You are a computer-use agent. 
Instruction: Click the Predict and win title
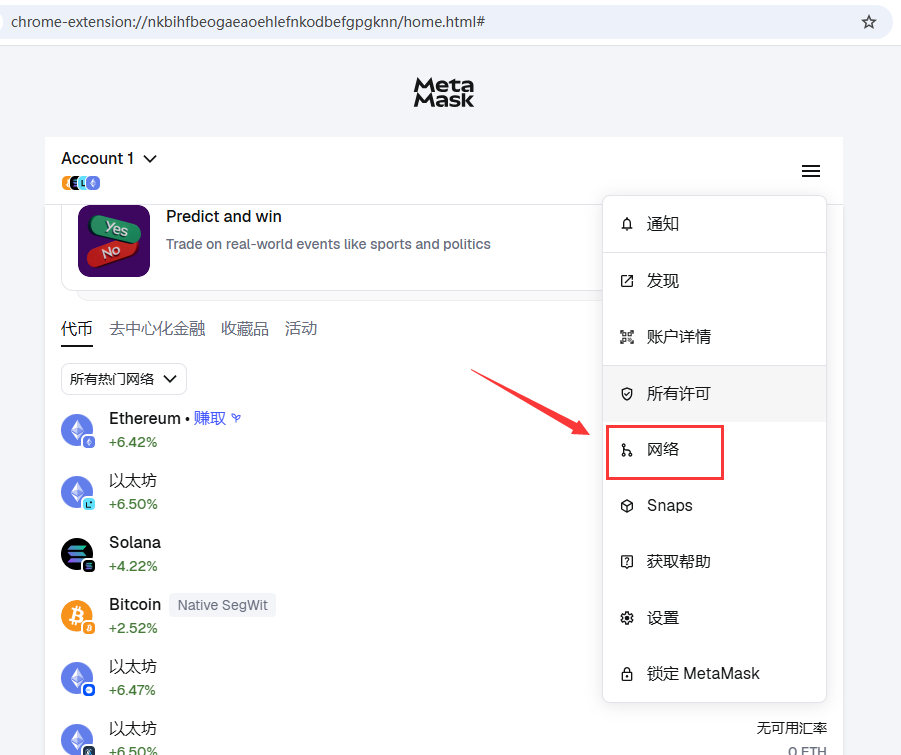click(x=224, y=217)
